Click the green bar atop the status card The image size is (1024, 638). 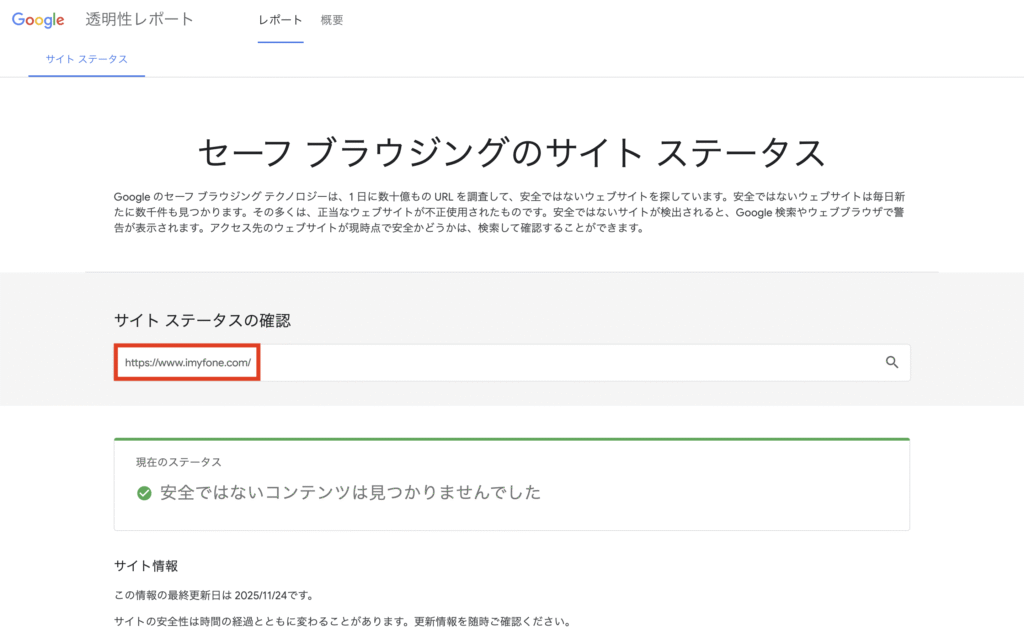click(511, 439)
